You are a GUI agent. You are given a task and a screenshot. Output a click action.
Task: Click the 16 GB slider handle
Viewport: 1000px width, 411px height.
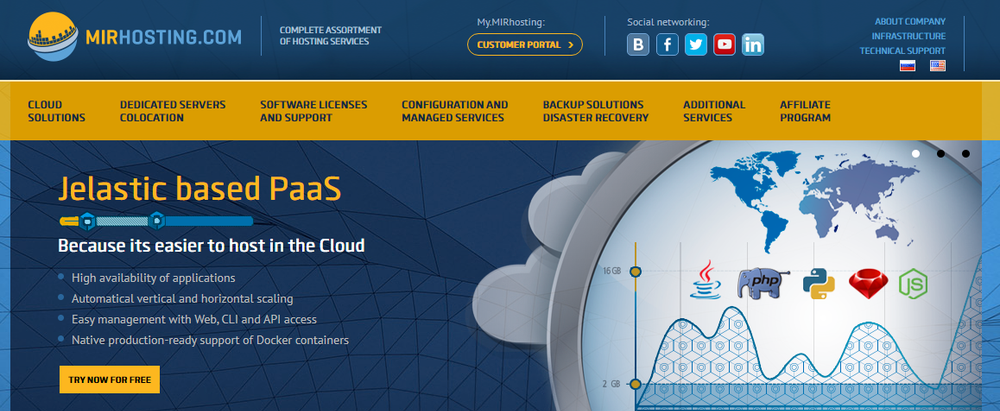[635, 272]
